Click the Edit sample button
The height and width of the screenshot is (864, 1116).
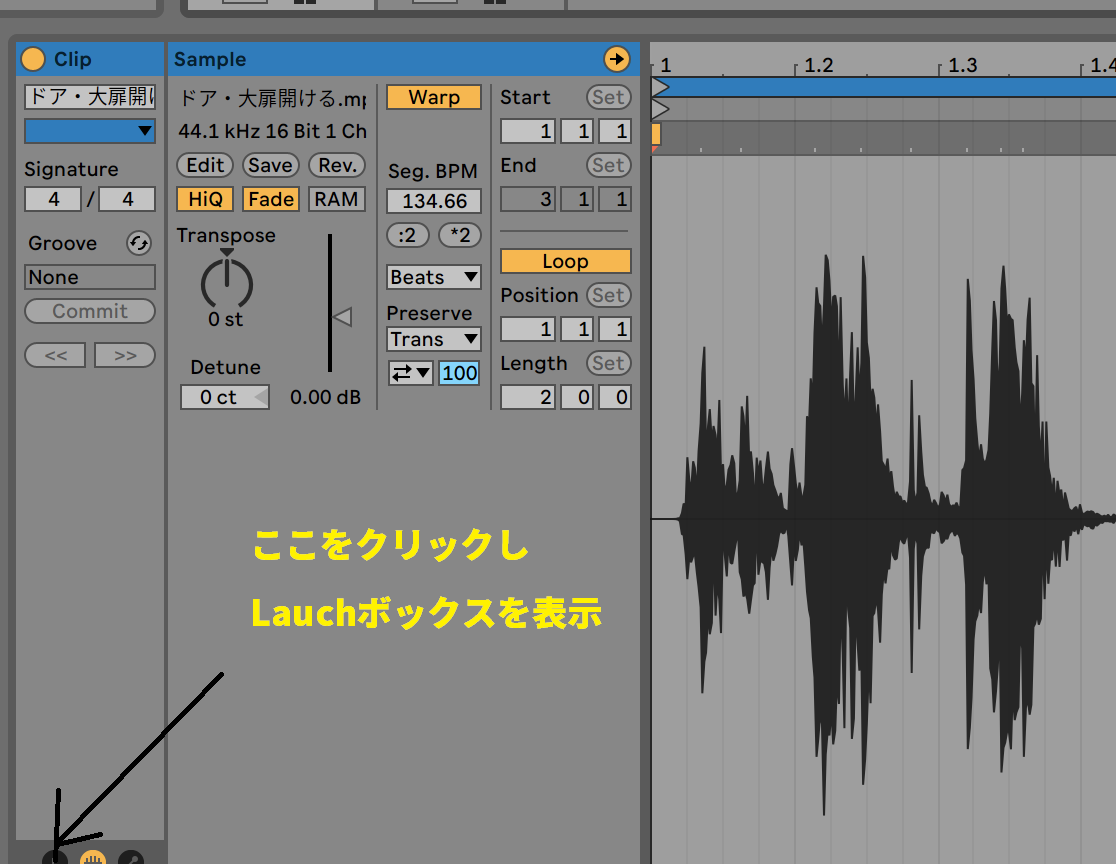[205, 165]
